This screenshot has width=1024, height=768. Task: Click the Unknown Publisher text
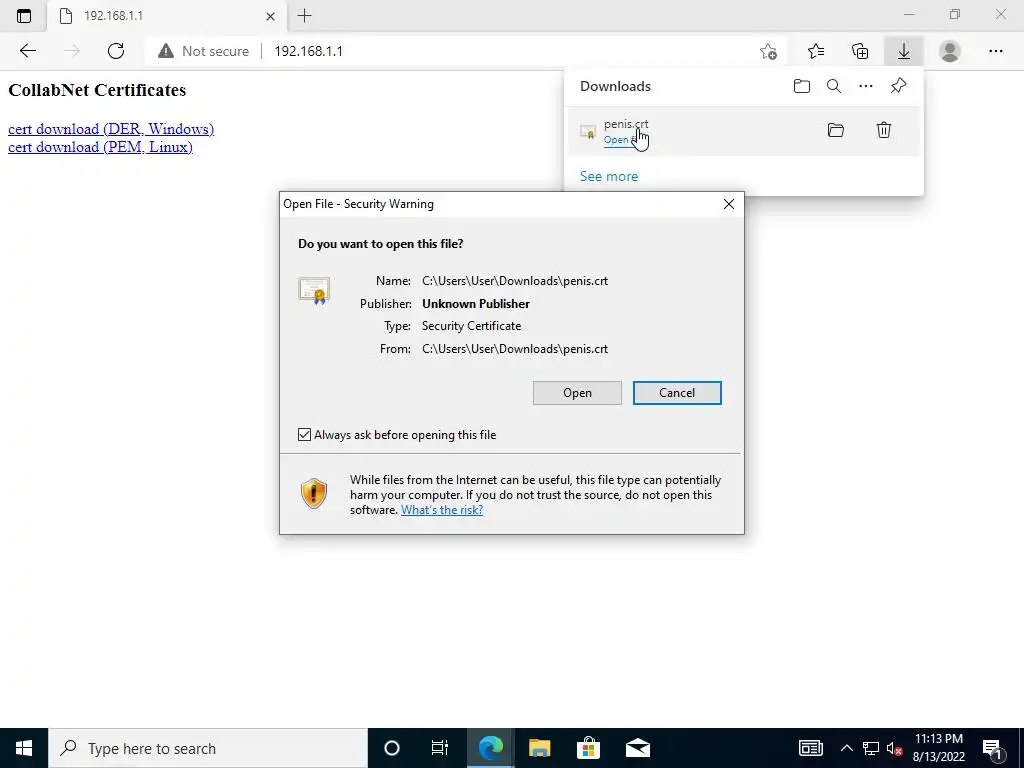coord(476,304)
